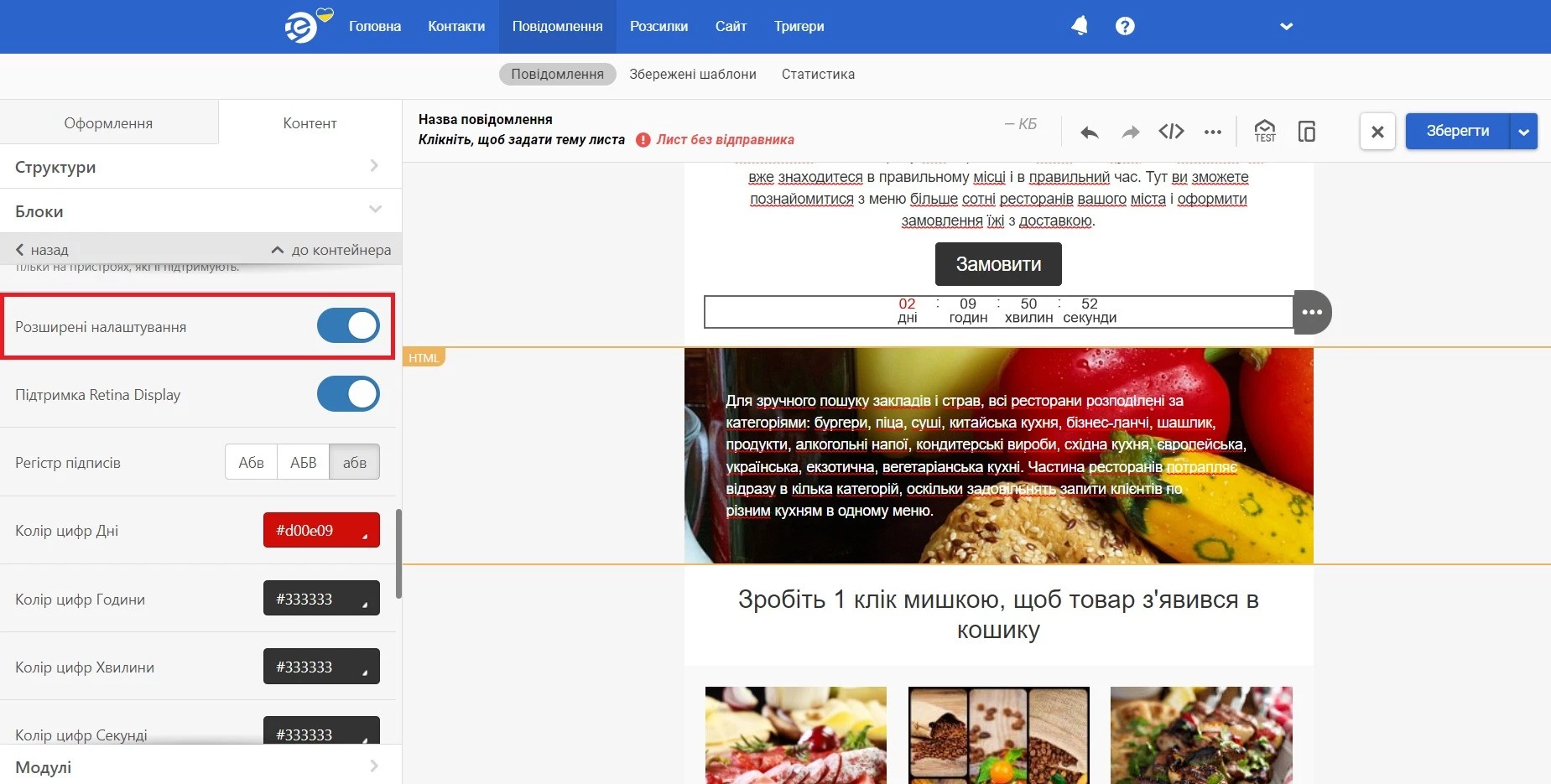
Task: Open the Колір цифр Дні color picker
Action: [321, 530]
